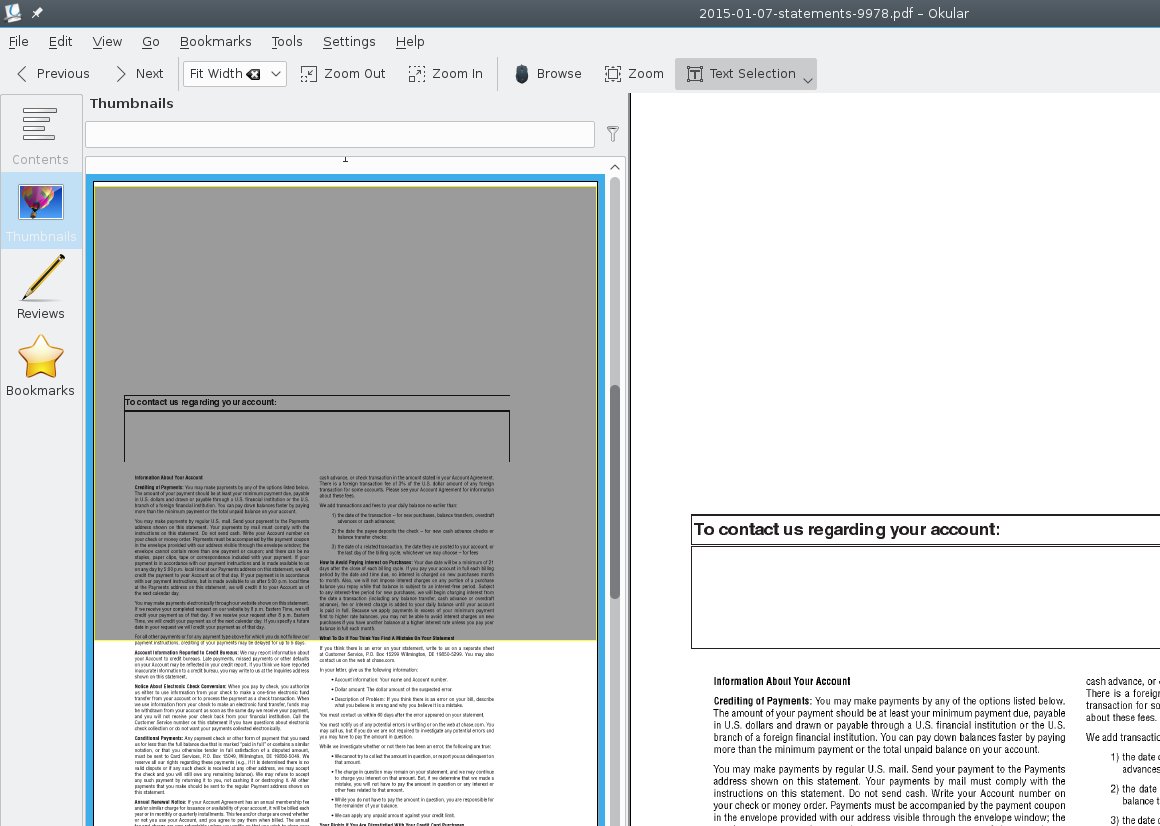Select the page thumbnail in the panel
The height and width of the screenshot is (826, 1160).
point(345,500)
